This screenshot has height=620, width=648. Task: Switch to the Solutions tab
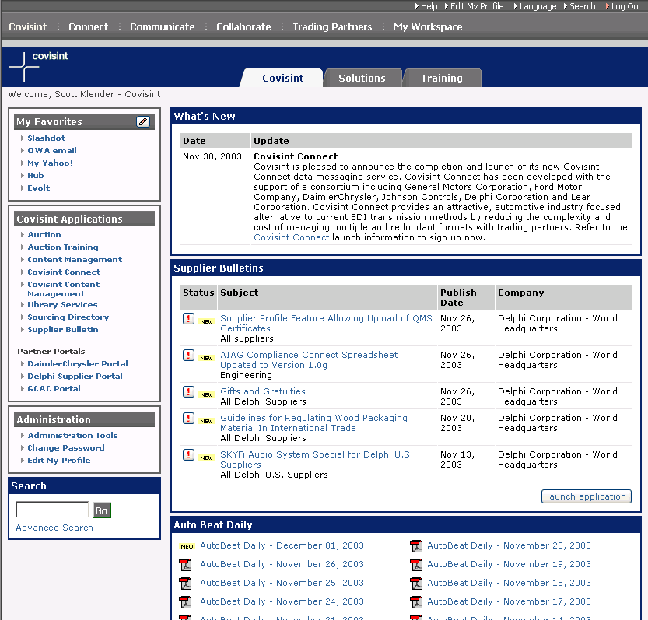coord(362,78)
